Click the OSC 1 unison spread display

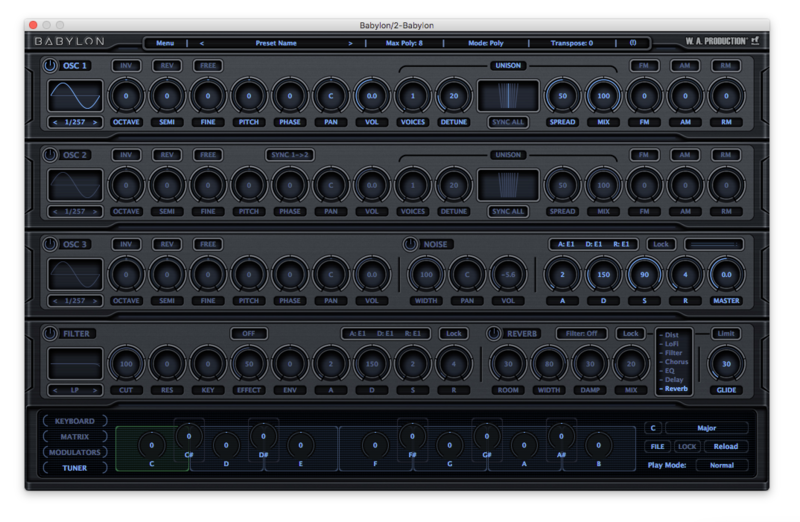pyautogui.click(x=508, y=96)
